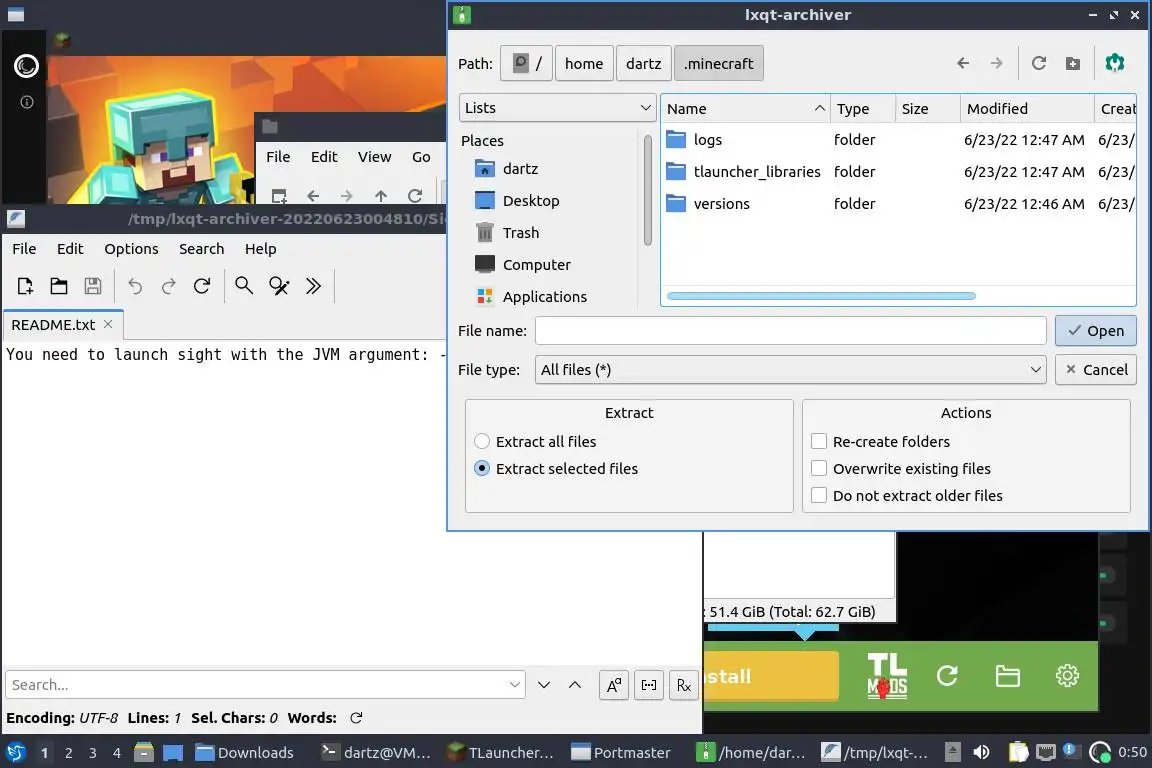The height and width of the screenshot is (768, 1152).
Task: Show more toolbar items in the text editor
Action: tap(313, 286)
